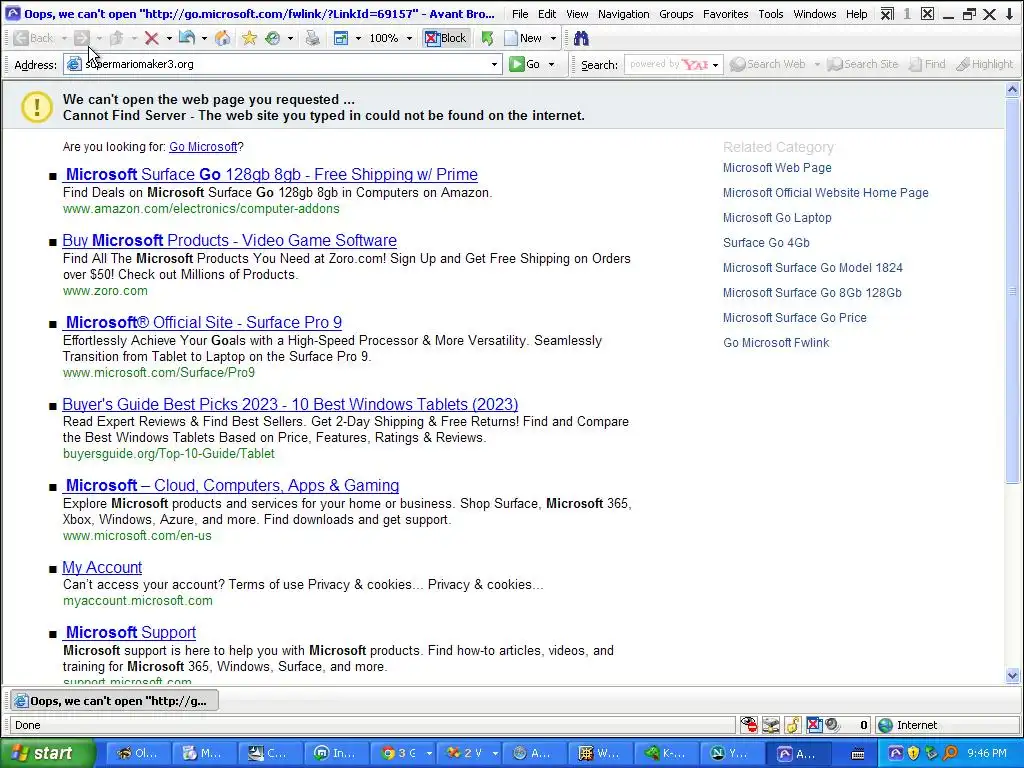1024x768 pixels.
Task: Click the Search Web button
Action: 768,64
